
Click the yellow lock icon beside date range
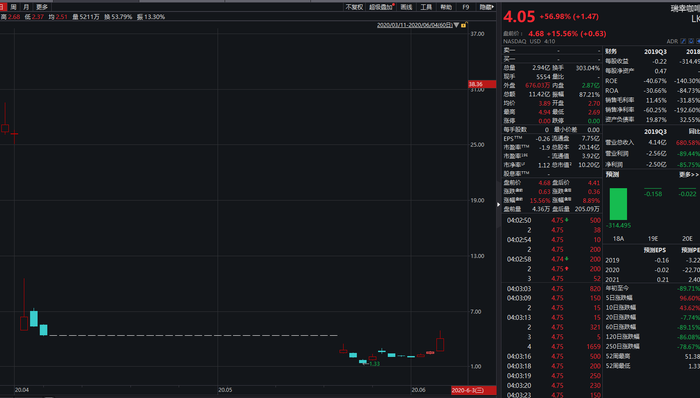click(x=464, y=25)
